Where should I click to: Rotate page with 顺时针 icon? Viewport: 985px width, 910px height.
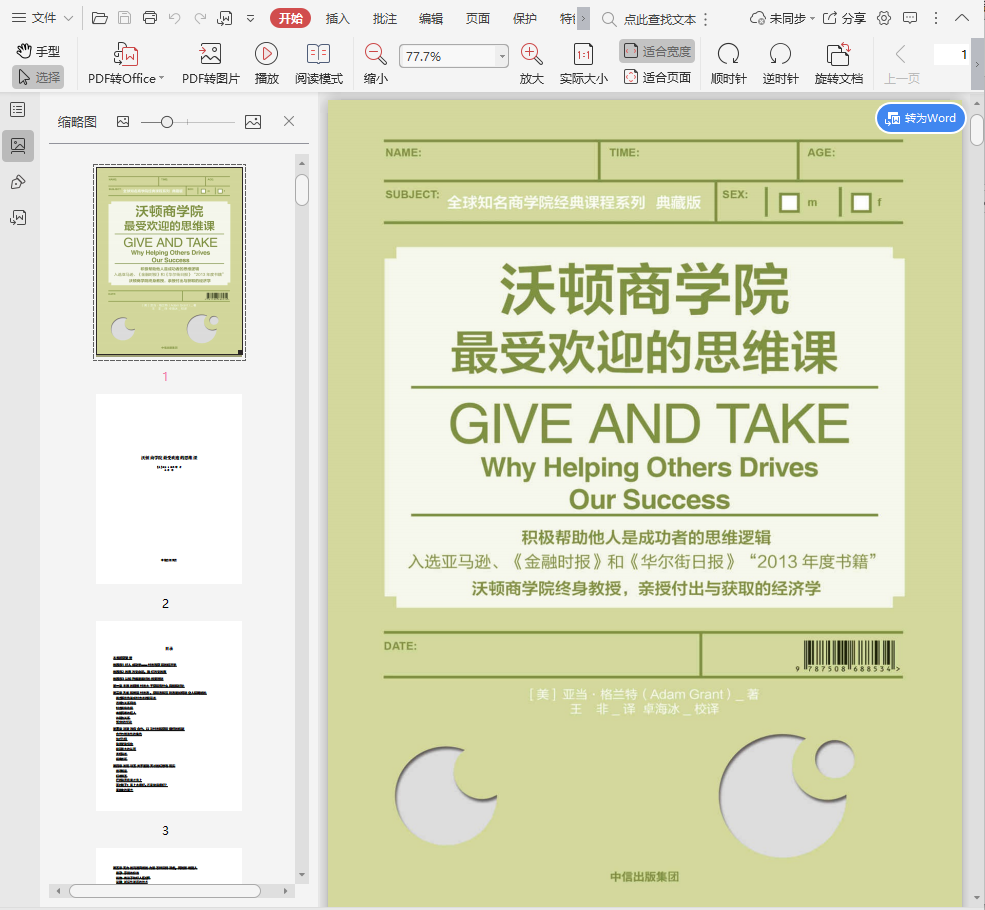pos(728,54)
